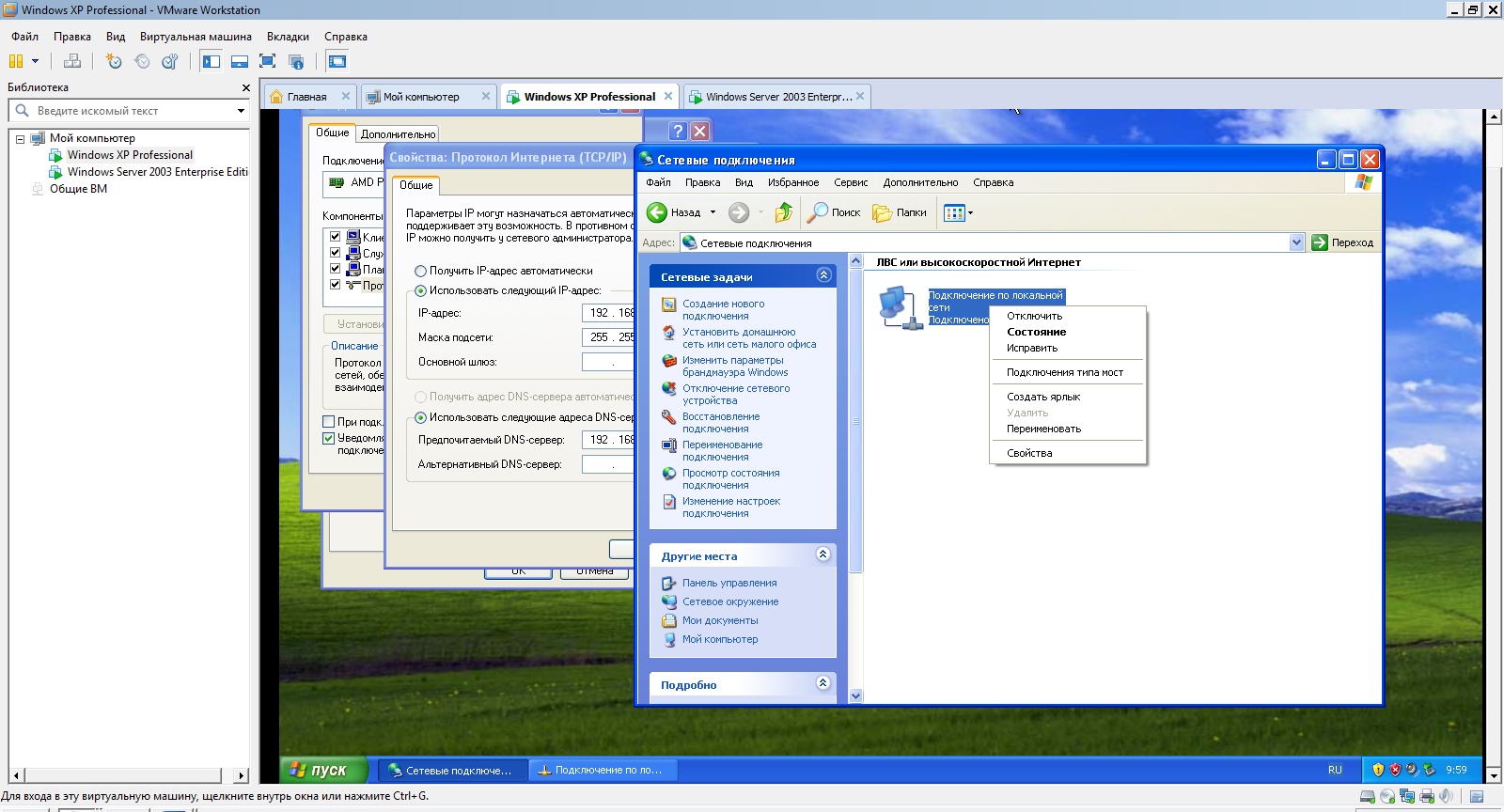1504x812 pixels.
Task: Select Получить IP-адрес автоматически radio button
Action: tap(421, 271)
